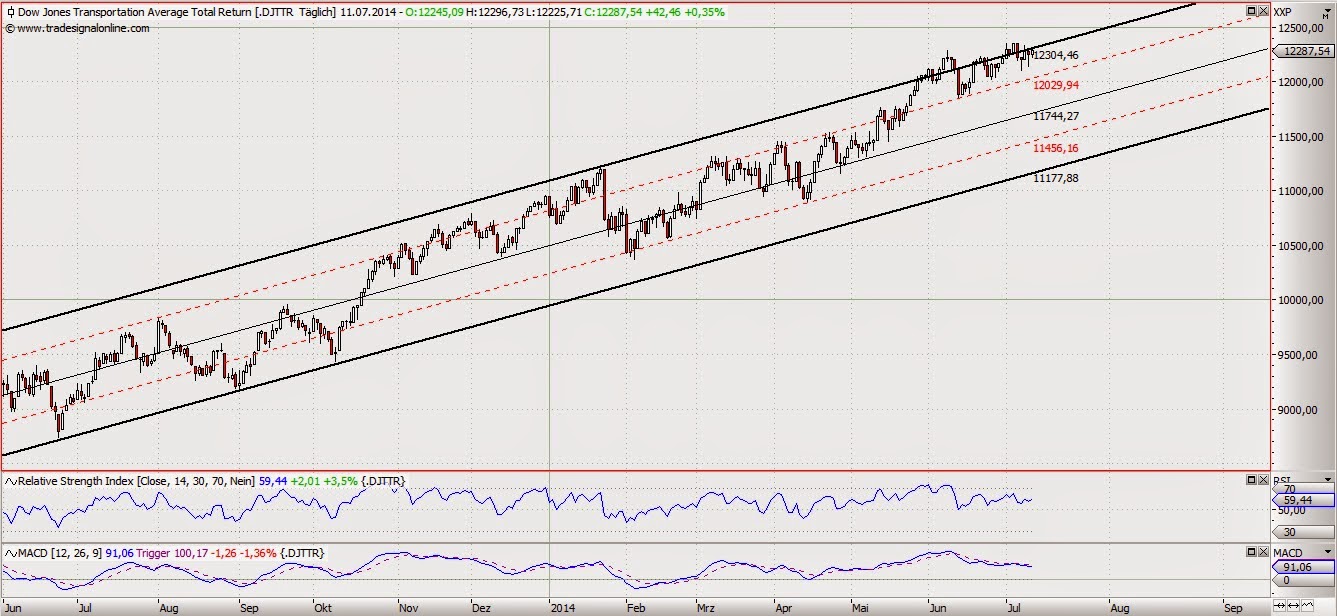Click the red channel label 12029,94

point(1056,86)
